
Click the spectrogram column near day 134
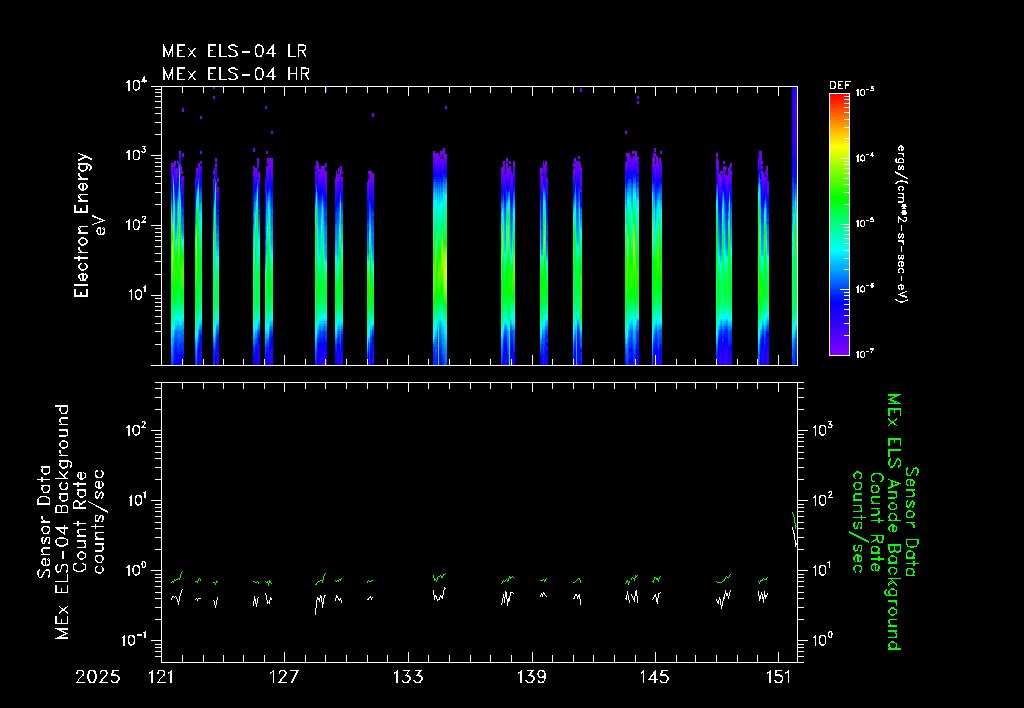[440, 257]
